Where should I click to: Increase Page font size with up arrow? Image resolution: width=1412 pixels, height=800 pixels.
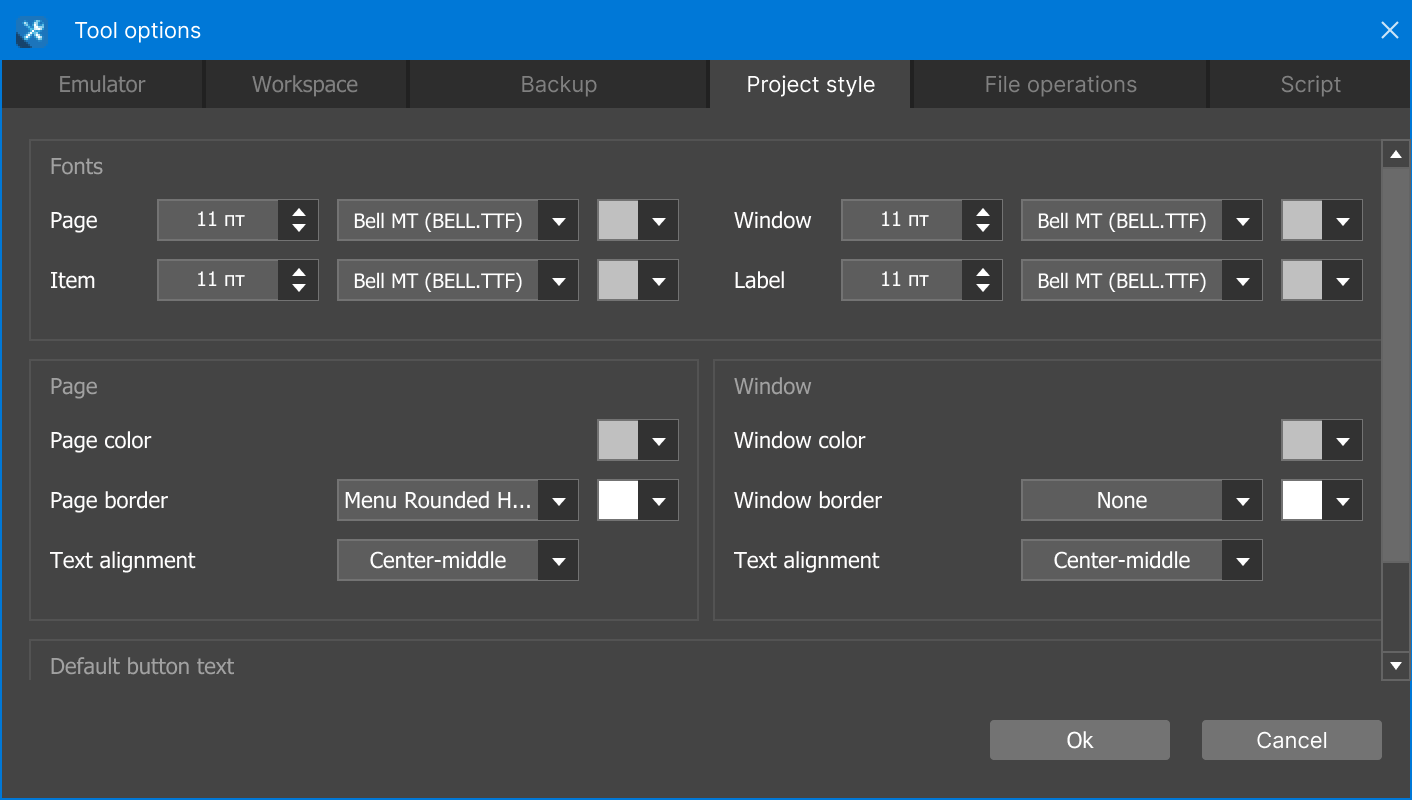298,212
